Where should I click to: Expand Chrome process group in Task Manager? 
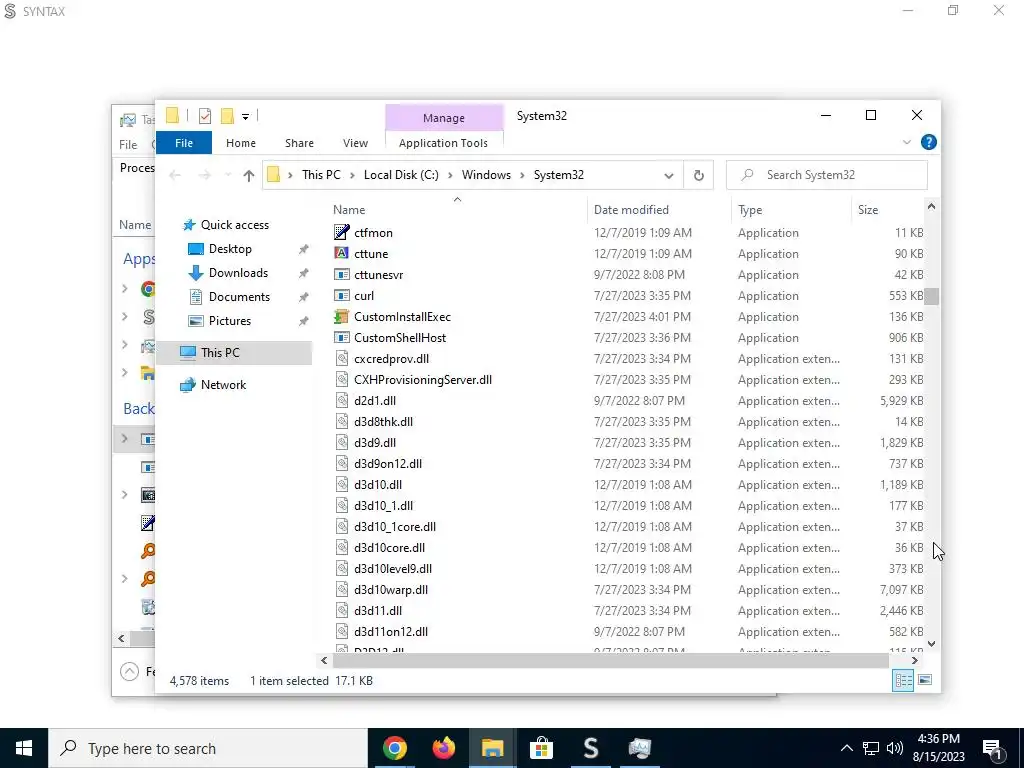click(125, 288)
